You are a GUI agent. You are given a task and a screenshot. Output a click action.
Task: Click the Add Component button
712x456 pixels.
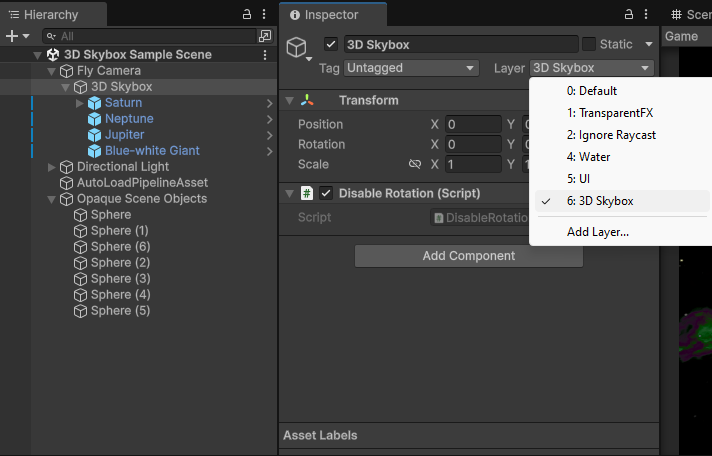[x=468, y=256]
